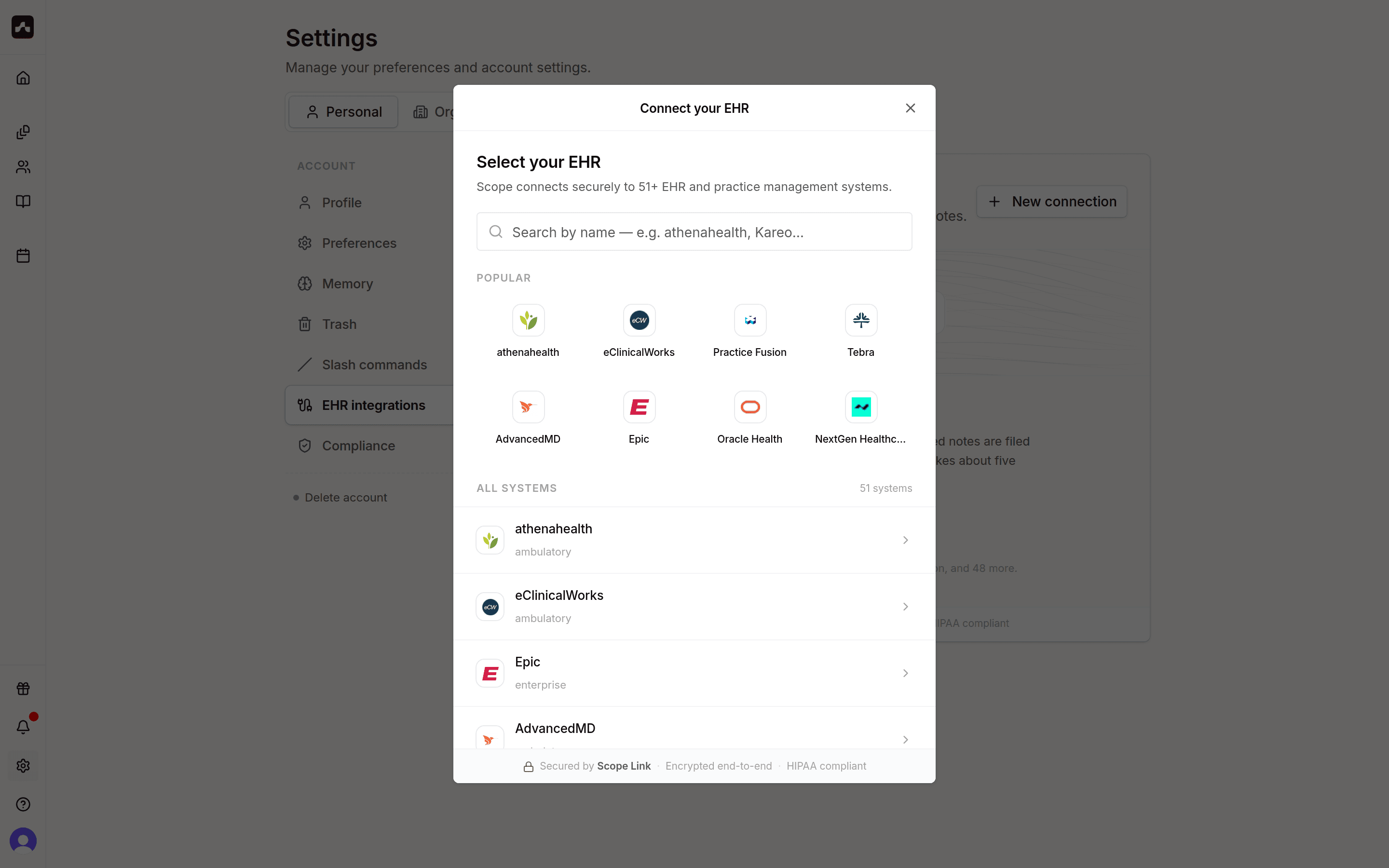
Task: Click the lock icon in dialog footer
Action: (528, 766)
